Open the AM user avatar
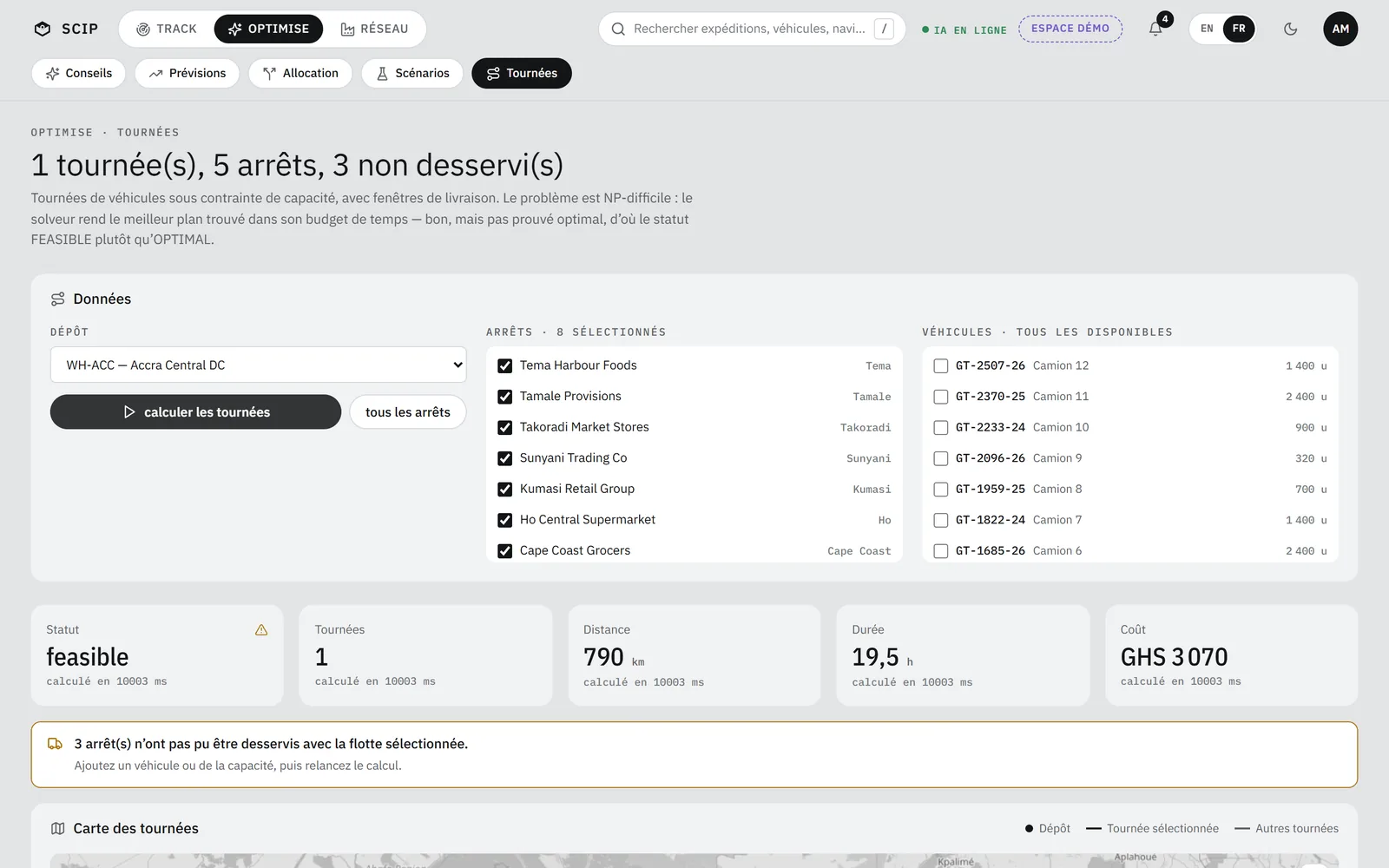This screenshot has height=868, width=1389. point(1340,29)
